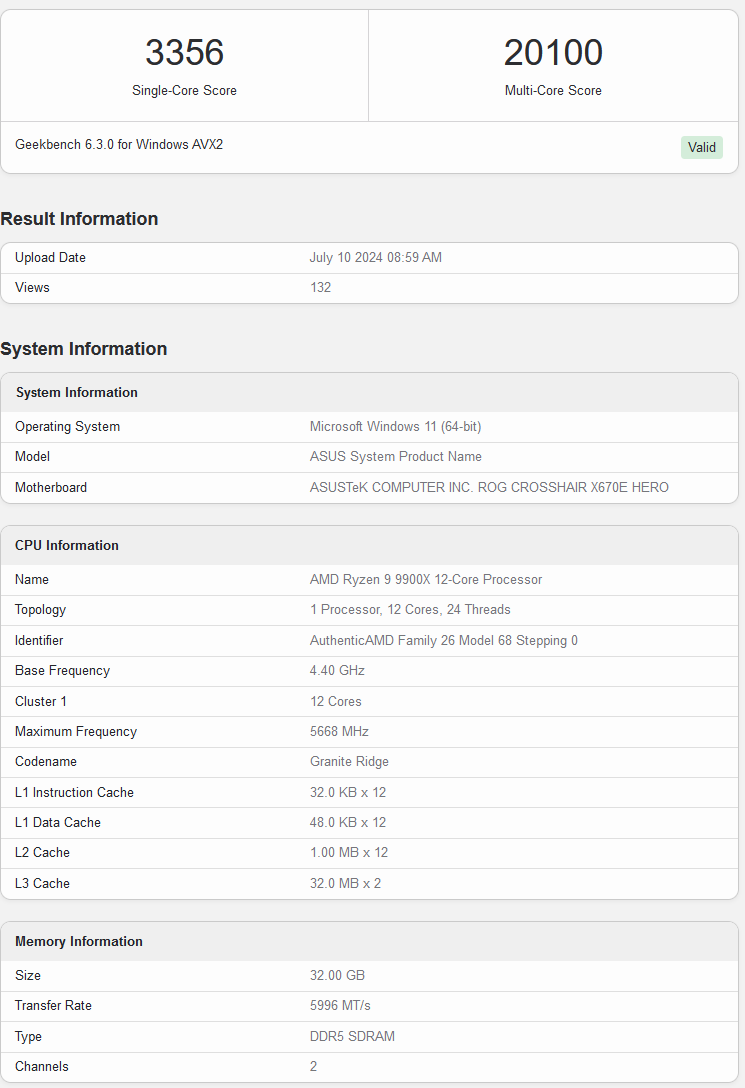Select AuthenticAMD Family 26 Model 68 identifier
Image resolution: width=745 pixels, height=1088 pixels.
443,640
